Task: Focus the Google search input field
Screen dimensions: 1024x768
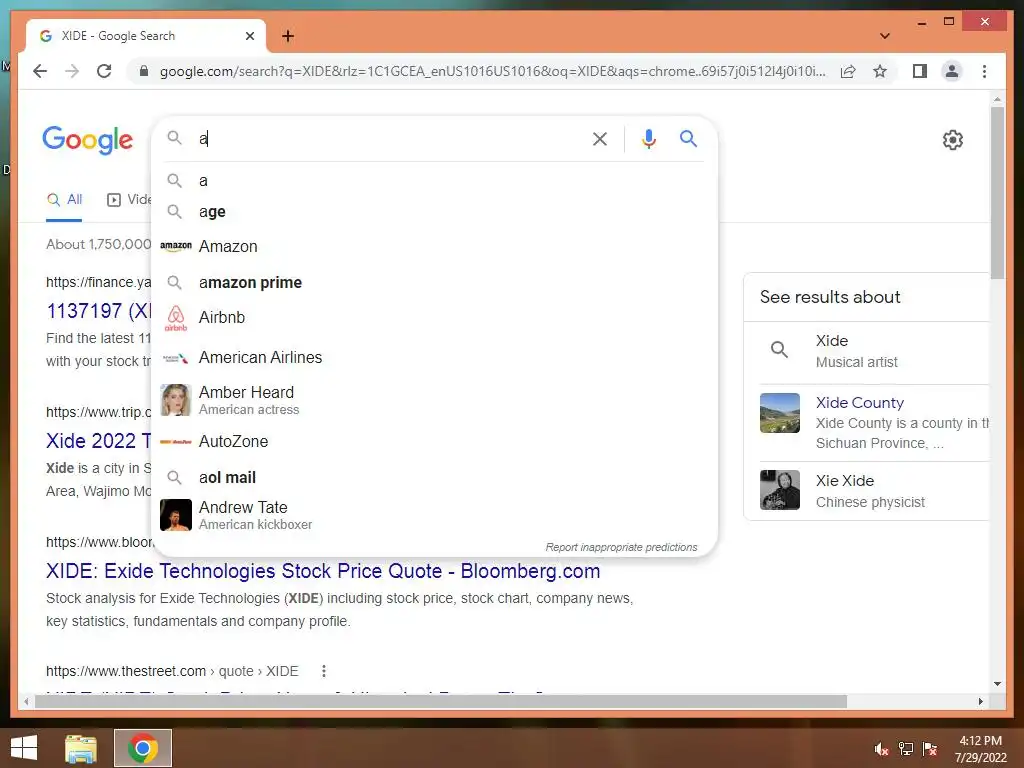Action: point(391,138)
